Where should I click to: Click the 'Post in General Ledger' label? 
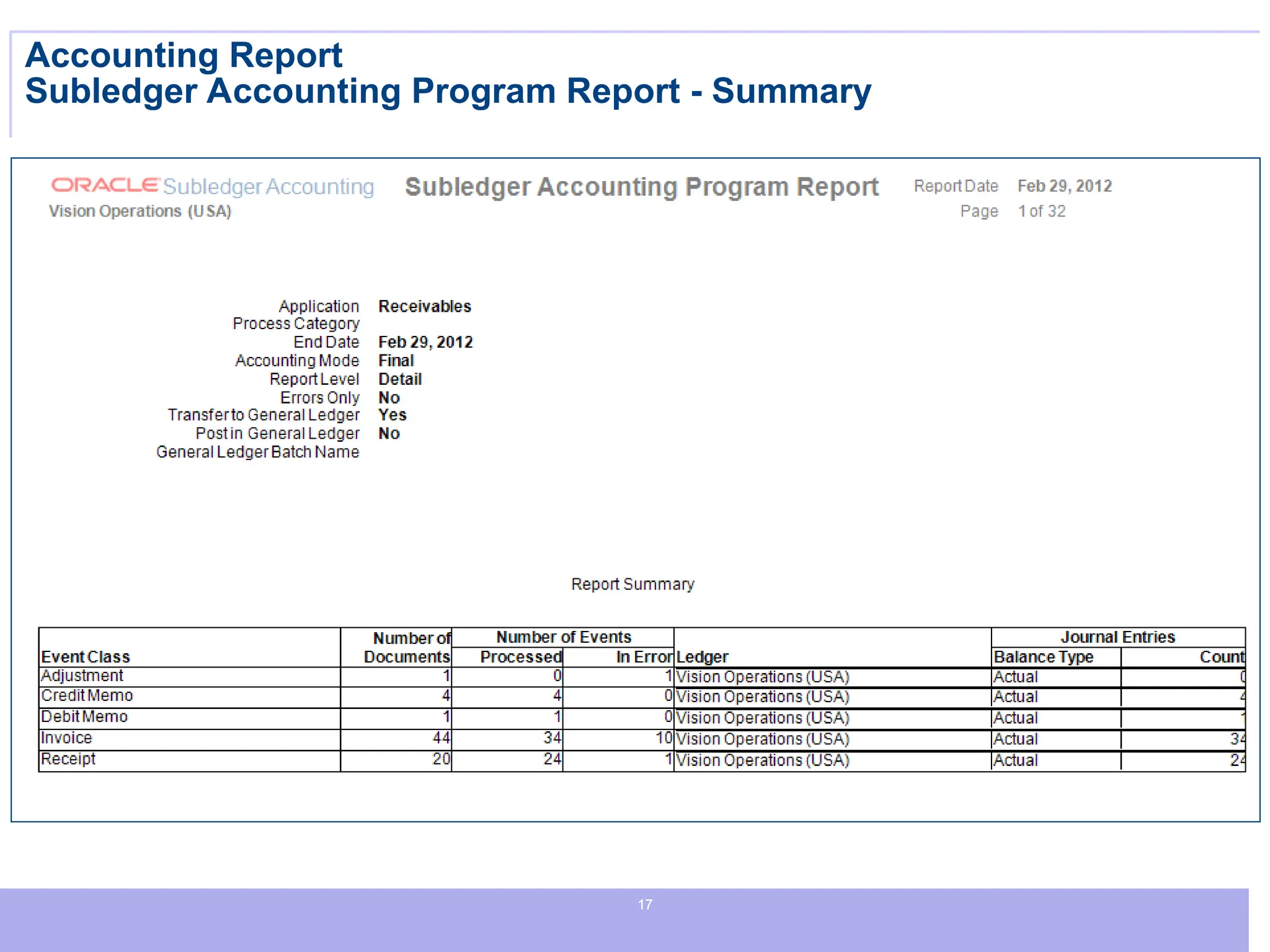coord(278,433)
